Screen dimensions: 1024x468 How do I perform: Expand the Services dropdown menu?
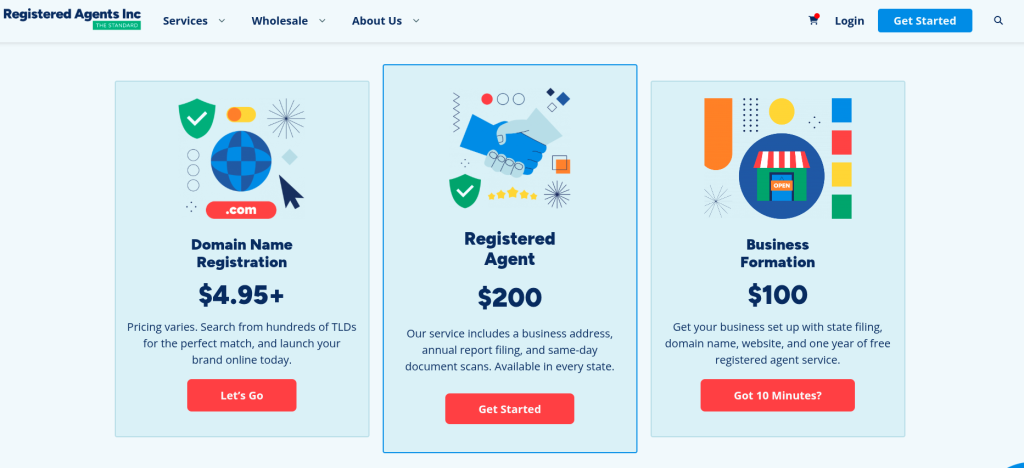(x=194, y=21)
